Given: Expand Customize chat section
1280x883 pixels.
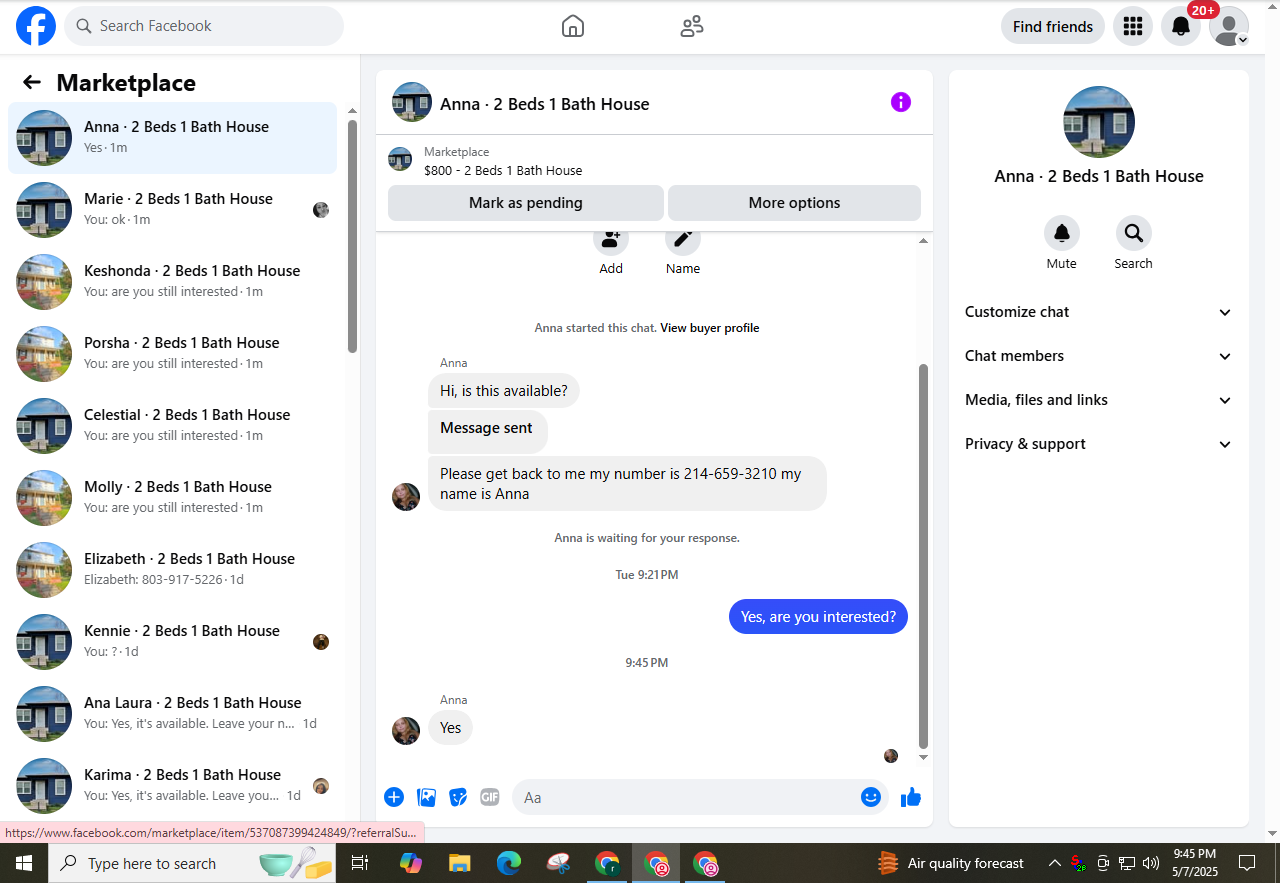Looking at the screenshot, I should point(1098,312).
